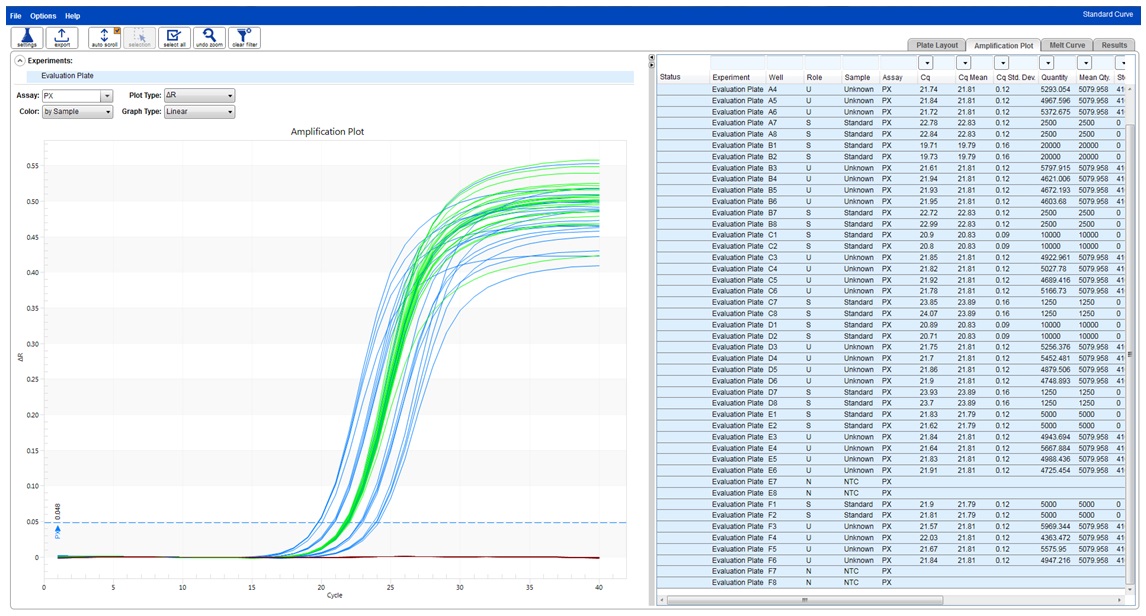Open the Help menu
The width and height of the screenshot is (1146, 616).
tap(73, 16)
